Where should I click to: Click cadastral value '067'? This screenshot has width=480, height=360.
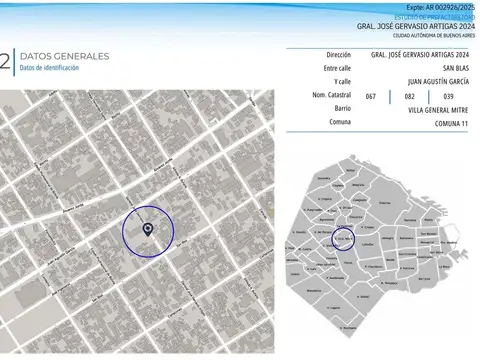(x=371, y=97)
